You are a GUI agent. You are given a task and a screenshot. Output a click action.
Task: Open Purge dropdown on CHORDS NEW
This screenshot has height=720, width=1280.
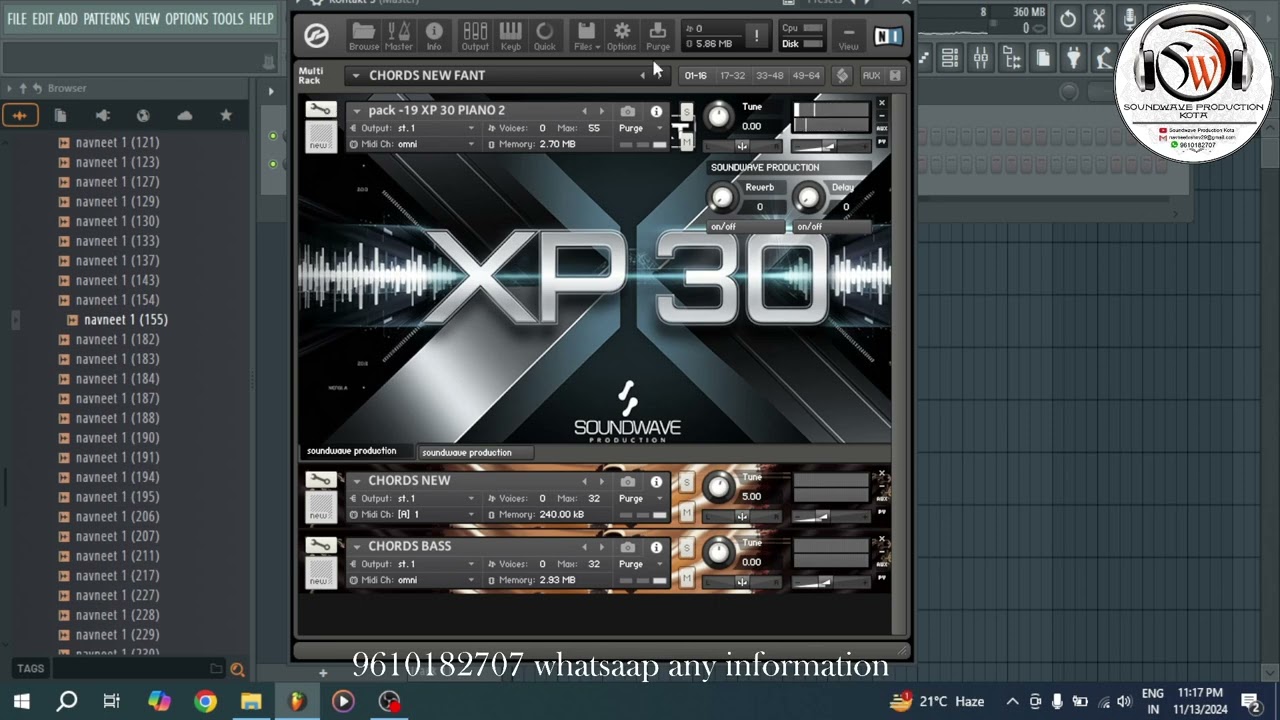[x=640, y=498]
